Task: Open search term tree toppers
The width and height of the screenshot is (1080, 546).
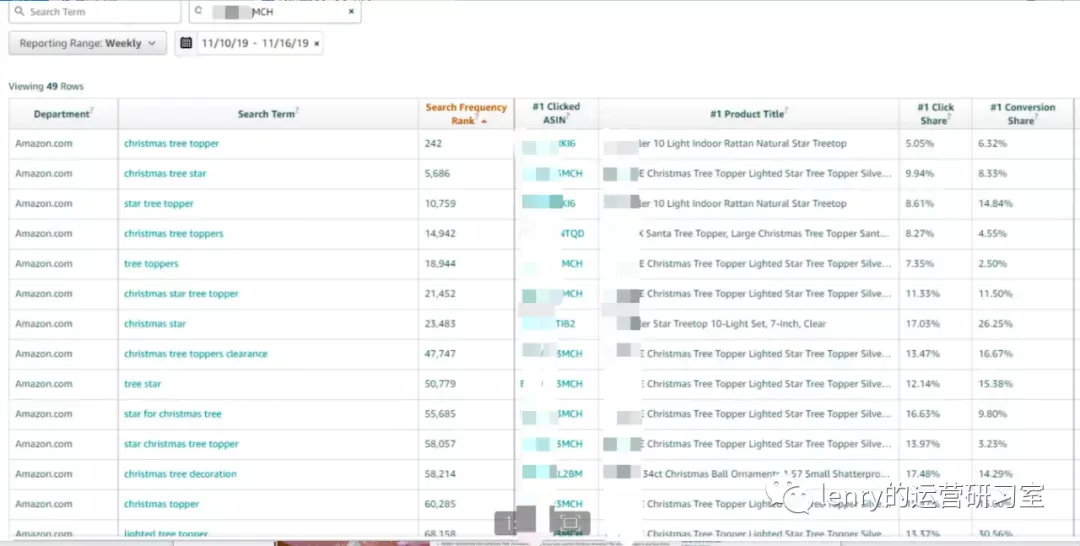Action: tap(151, 264)
